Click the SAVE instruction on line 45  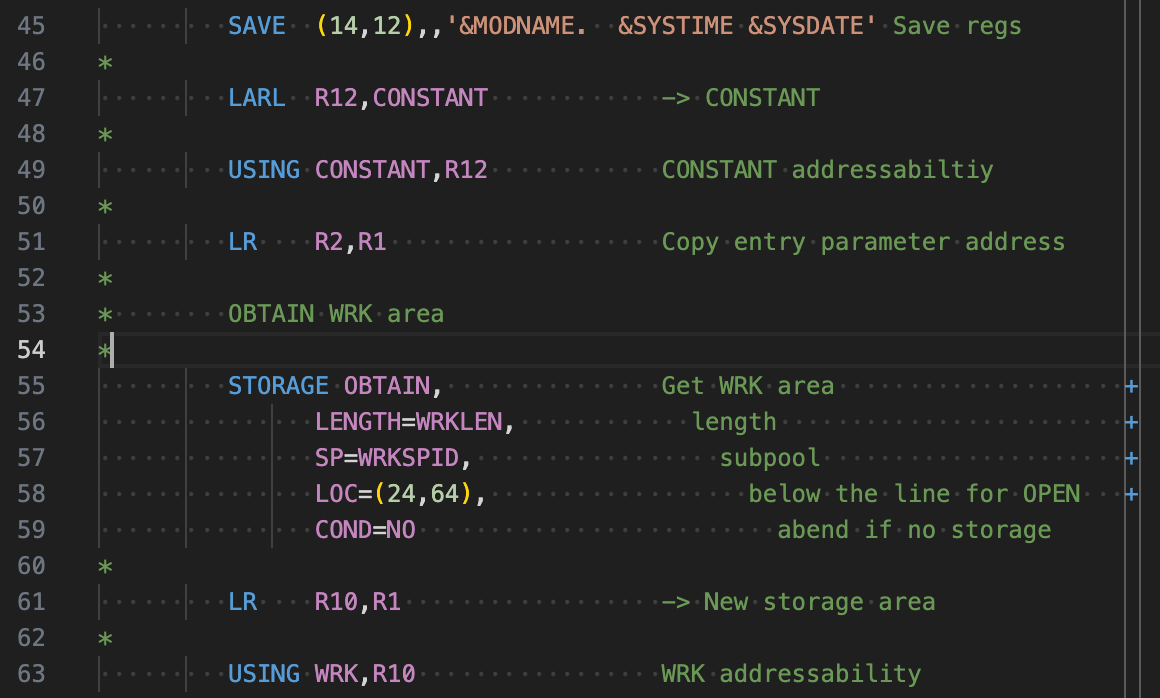coord(255,25)
